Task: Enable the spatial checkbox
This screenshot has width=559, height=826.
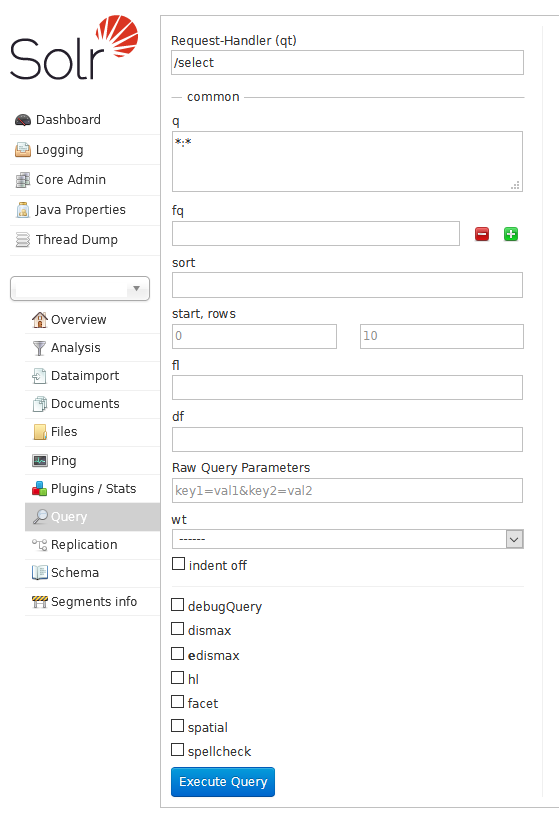Action: (x=178, y=726)
